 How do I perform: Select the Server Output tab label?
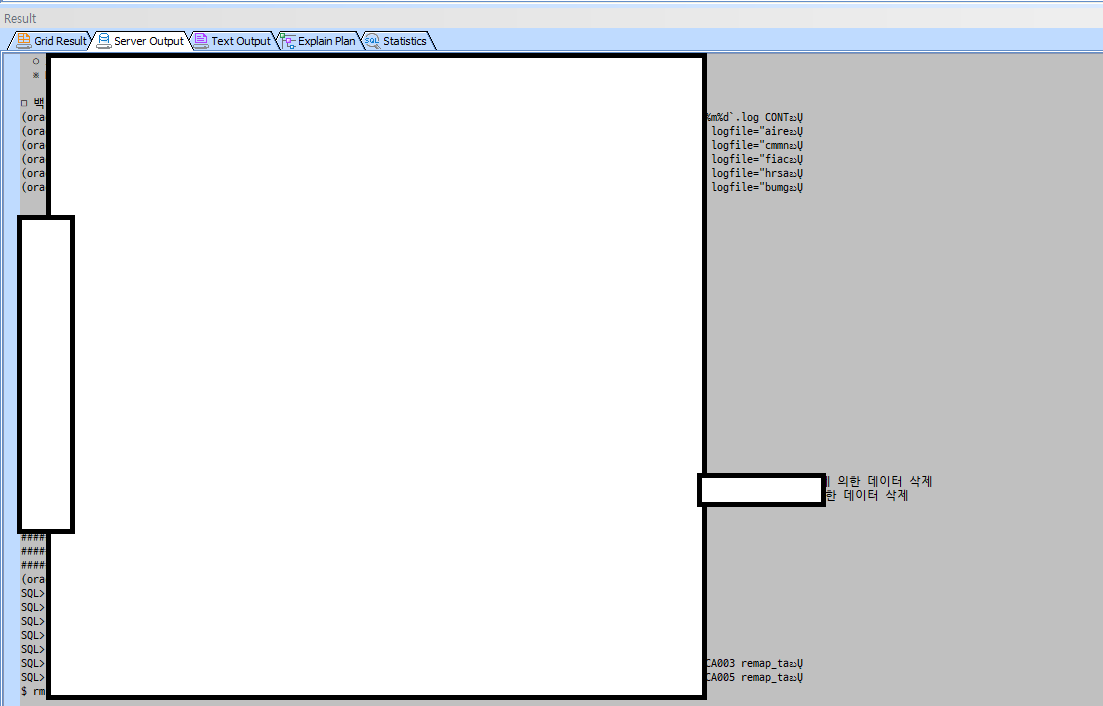pyautogui.click(x=148, y=41)
